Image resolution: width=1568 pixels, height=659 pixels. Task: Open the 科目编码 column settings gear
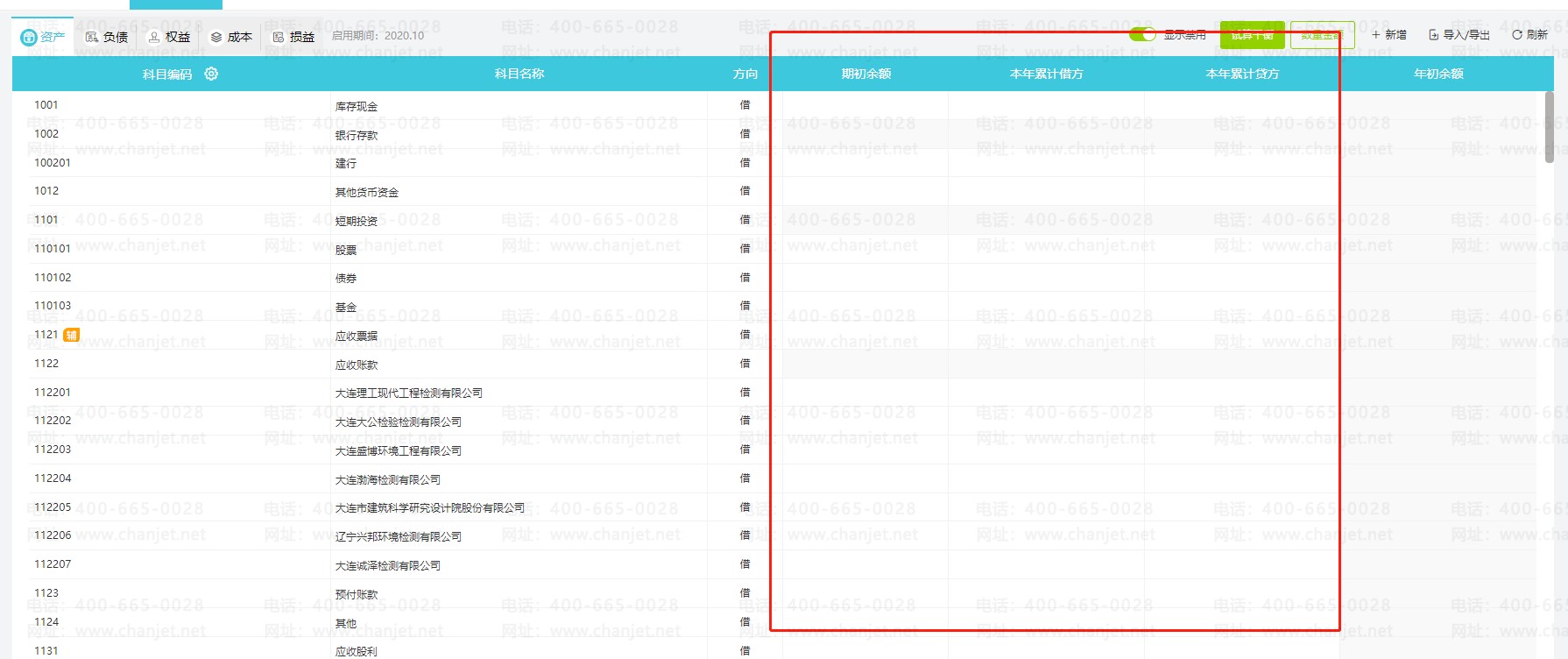[x=211, y=74]
